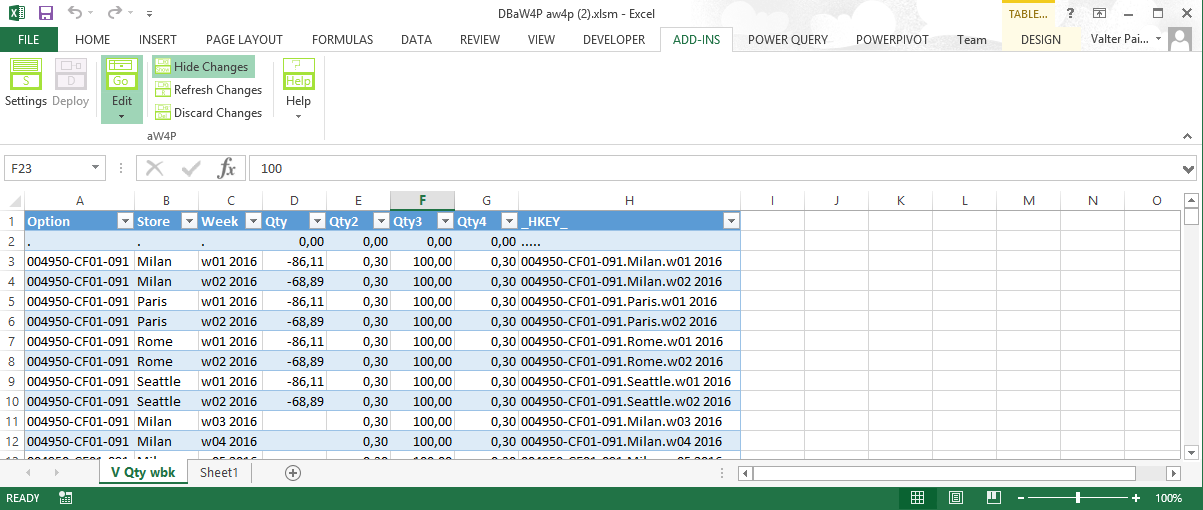
Task: Toggle Hide Changes button
Action: point(202,67)
